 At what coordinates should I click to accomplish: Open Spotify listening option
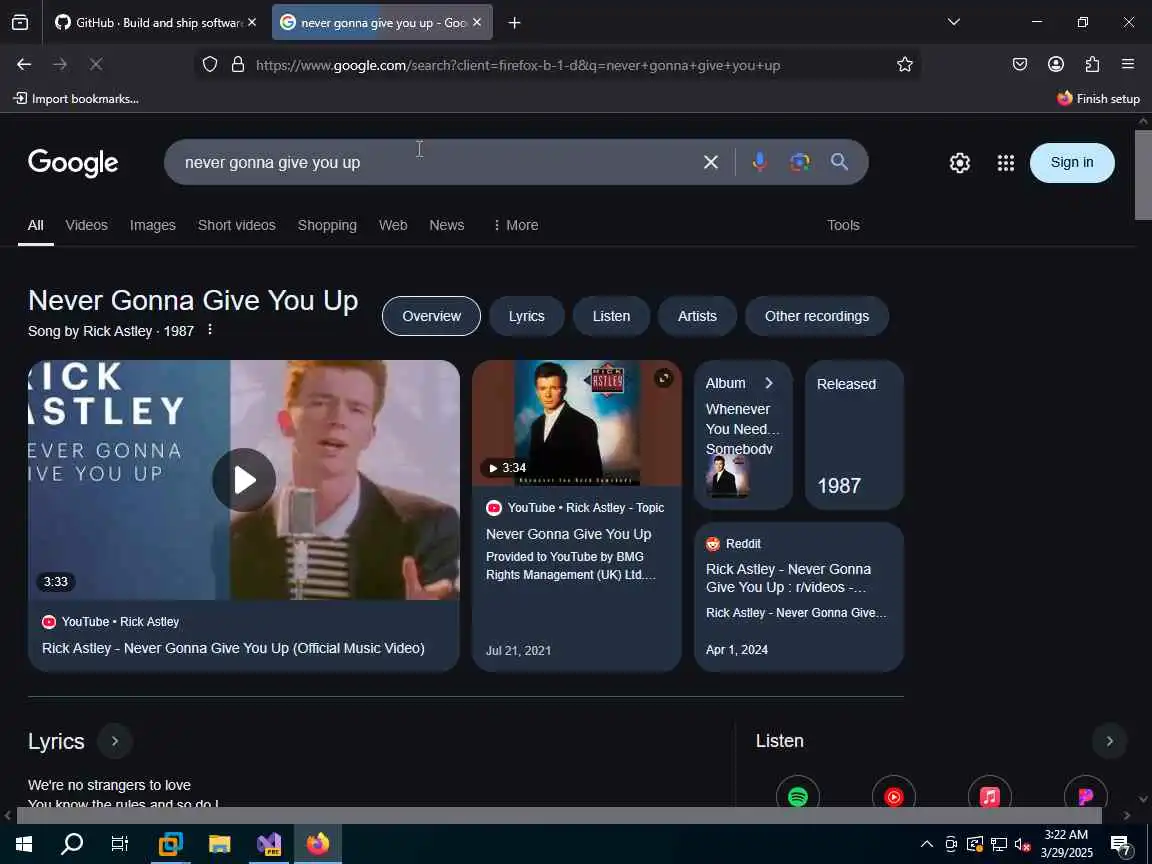[798, 796]
